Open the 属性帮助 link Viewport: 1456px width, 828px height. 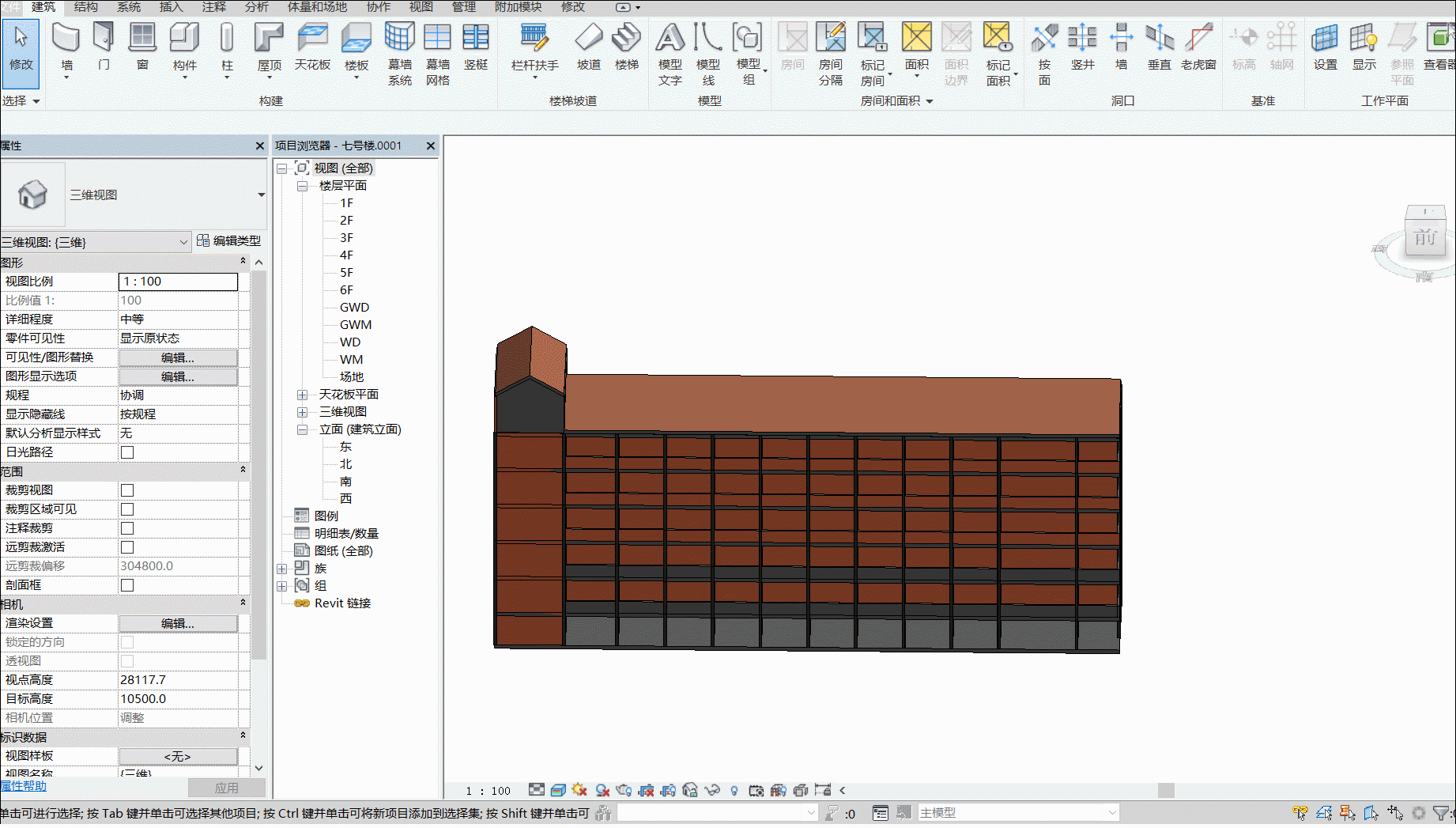tap(24, 786)
